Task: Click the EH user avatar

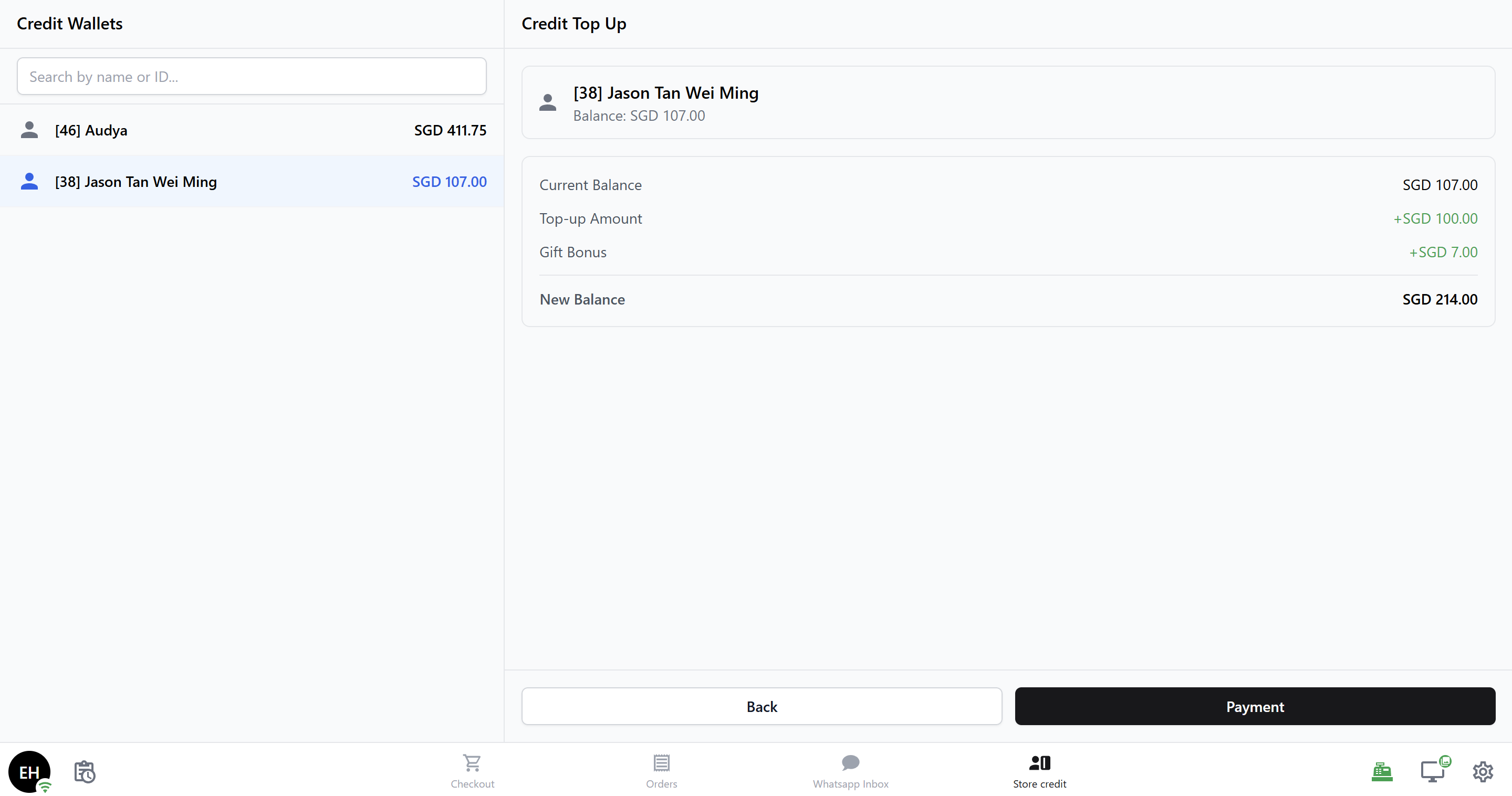Action: coord(29,771)
